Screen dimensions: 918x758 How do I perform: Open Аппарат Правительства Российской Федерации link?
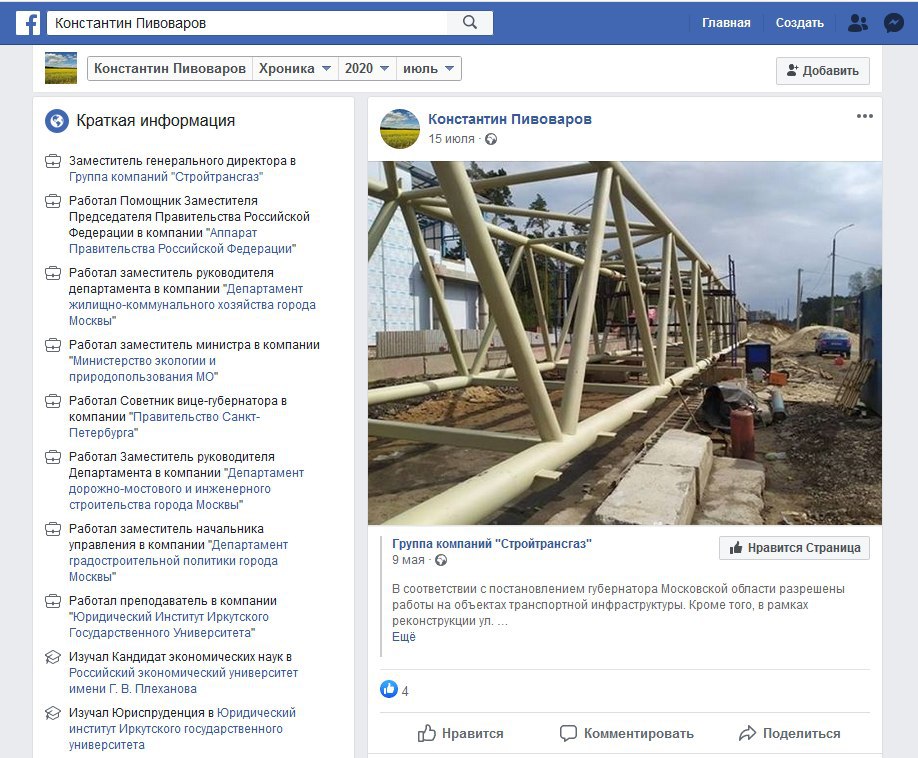tap(183, 241)
